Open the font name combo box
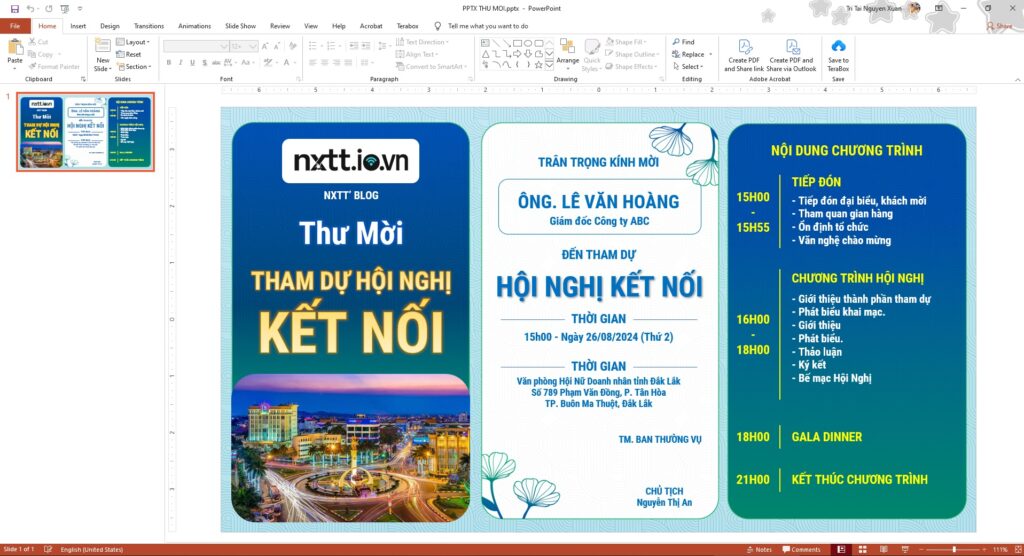This screenshot has width=1024, height=556. [196, 46]
